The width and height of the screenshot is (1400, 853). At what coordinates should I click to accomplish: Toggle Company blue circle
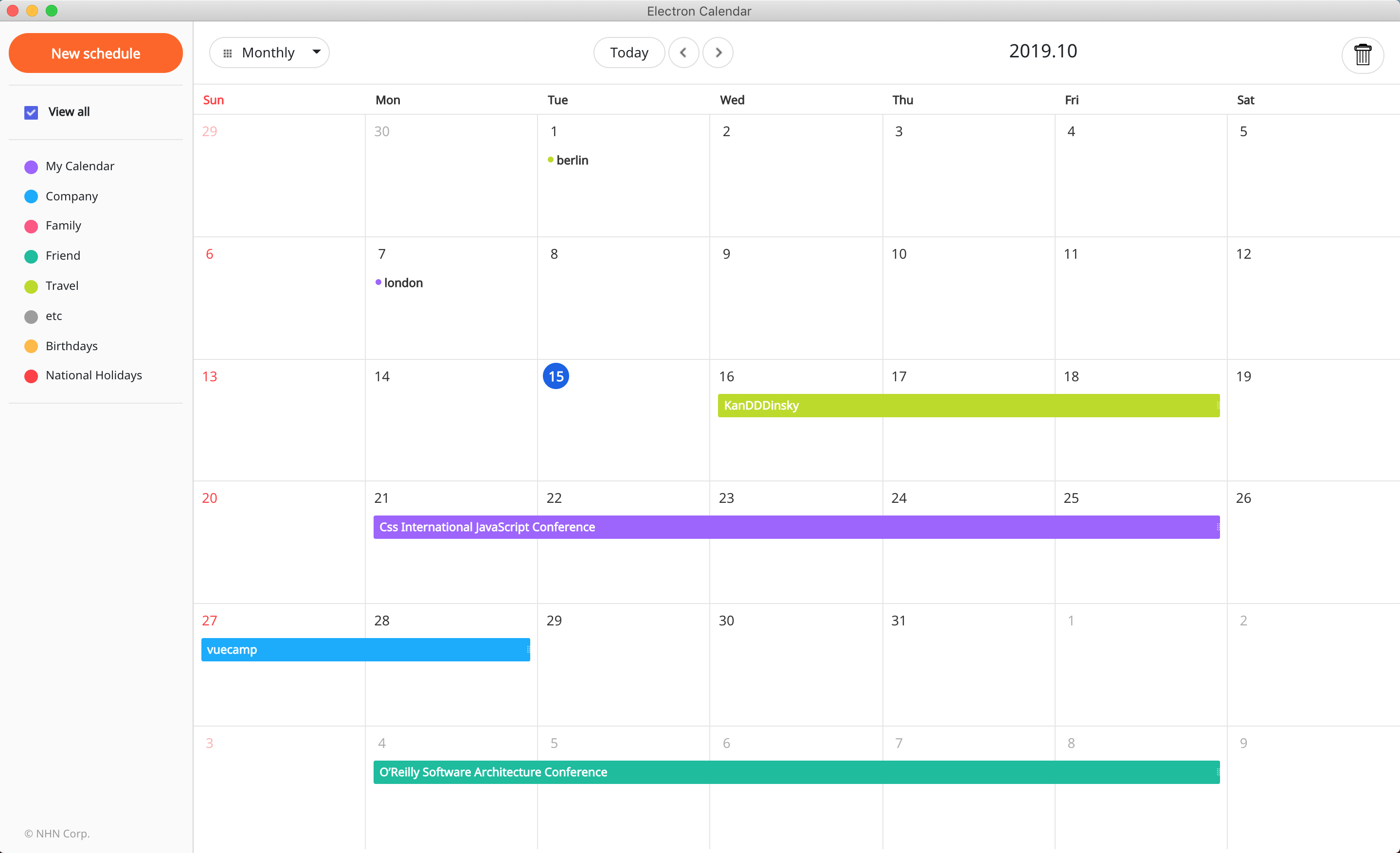[31, 196]
